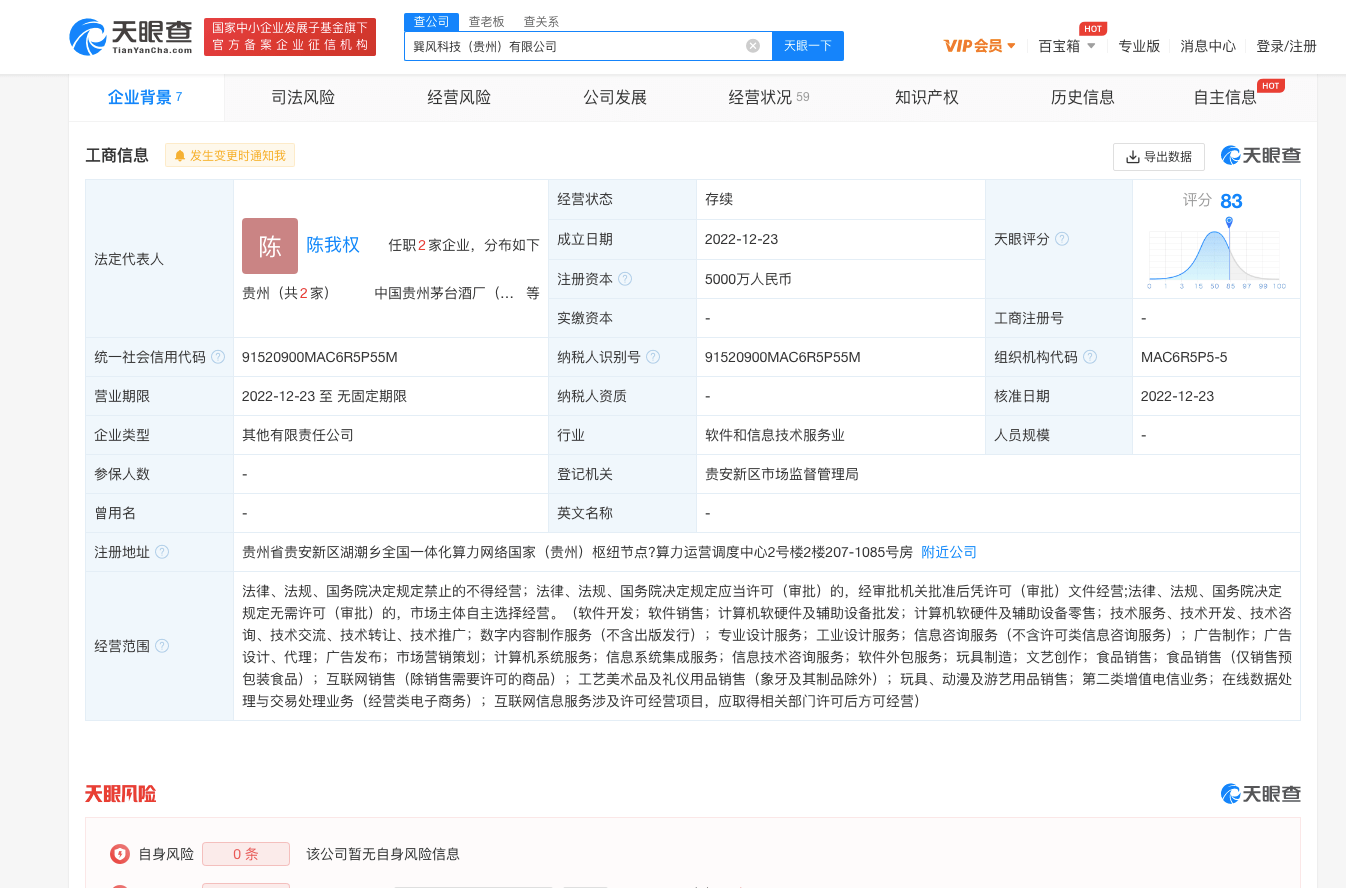Click the 登录/注册 link
This screenshot has width=1346, height=888.
point(1286,46)
